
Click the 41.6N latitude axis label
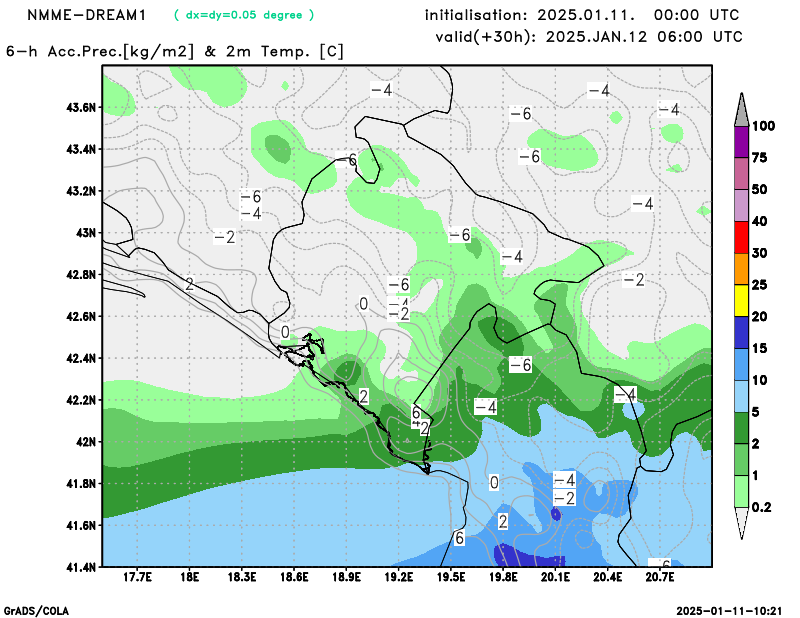[x=81, y=526]
